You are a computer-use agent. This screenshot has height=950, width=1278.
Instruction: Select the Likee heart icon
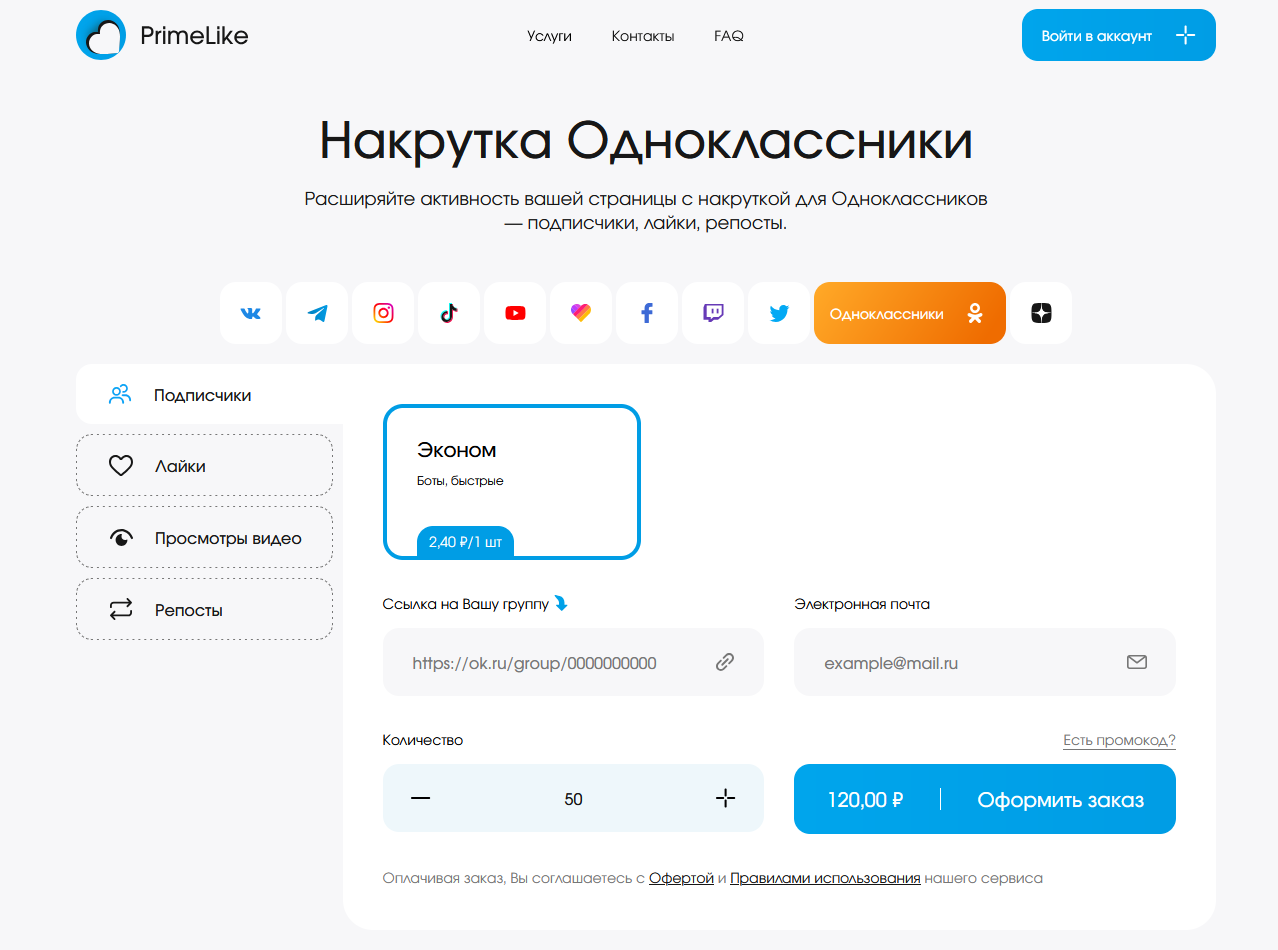click(581, 313)
